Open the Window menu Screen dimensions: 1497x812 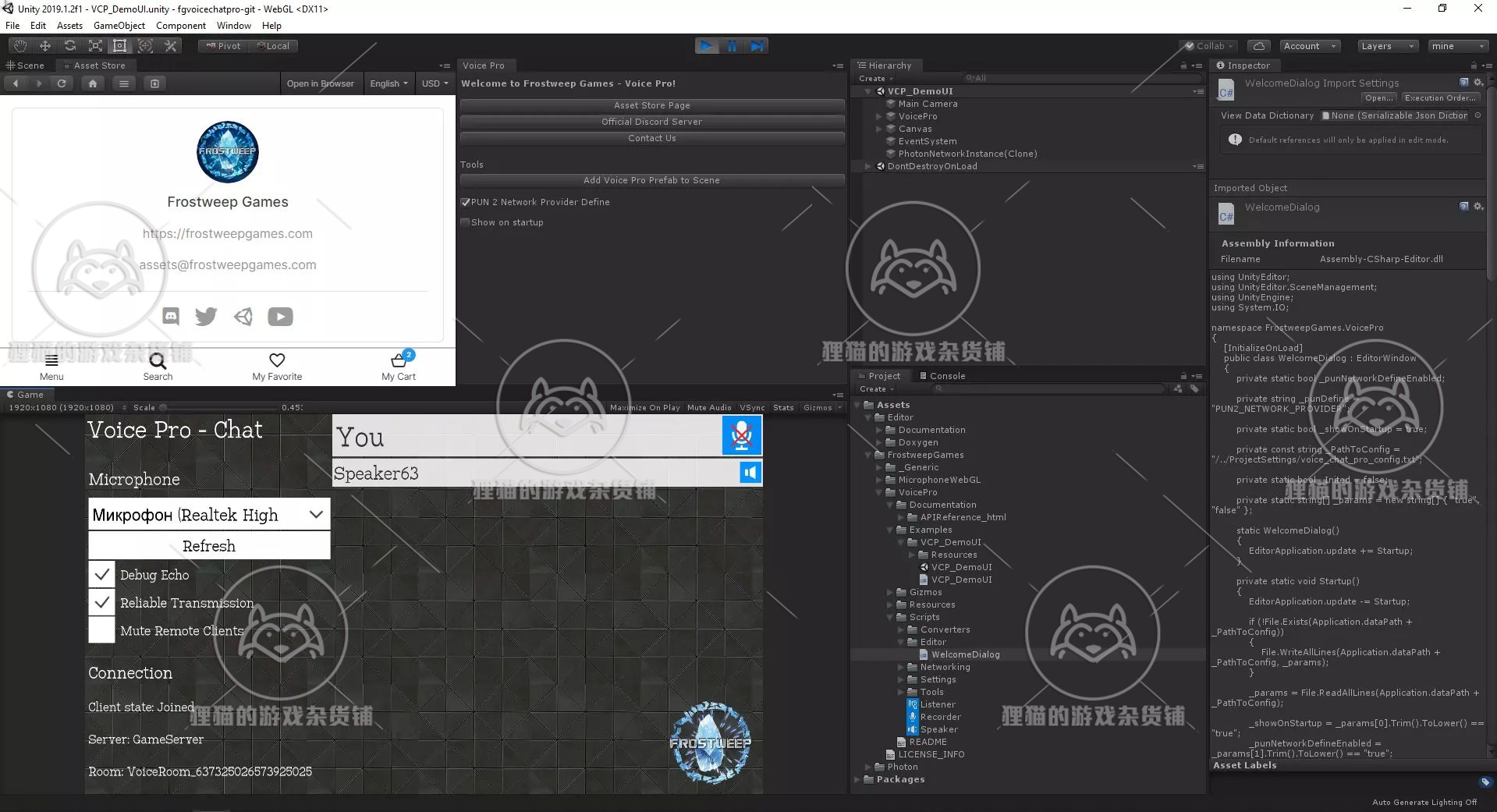tap(234, 26)
